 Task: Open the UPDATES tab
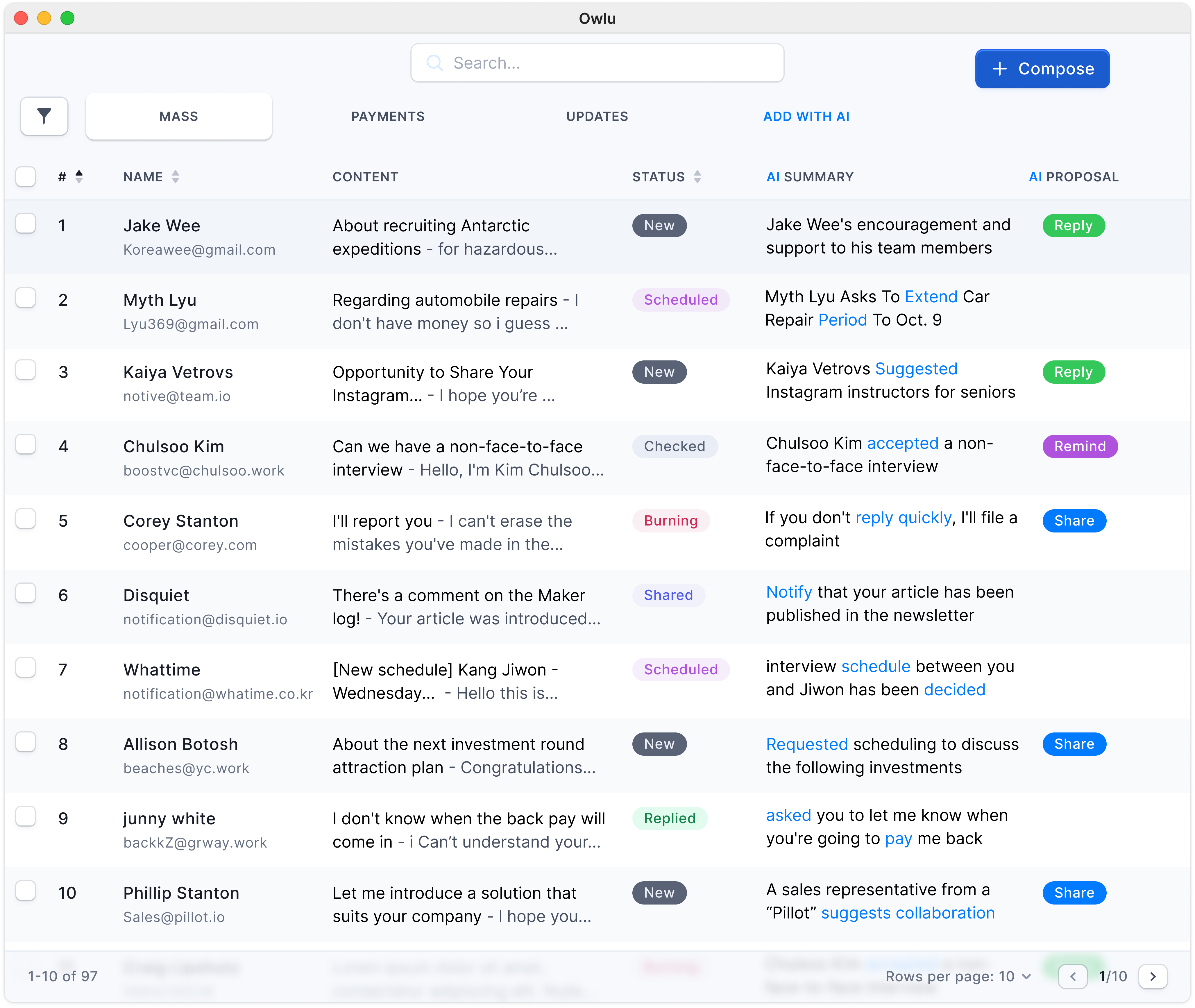[597, 117]
